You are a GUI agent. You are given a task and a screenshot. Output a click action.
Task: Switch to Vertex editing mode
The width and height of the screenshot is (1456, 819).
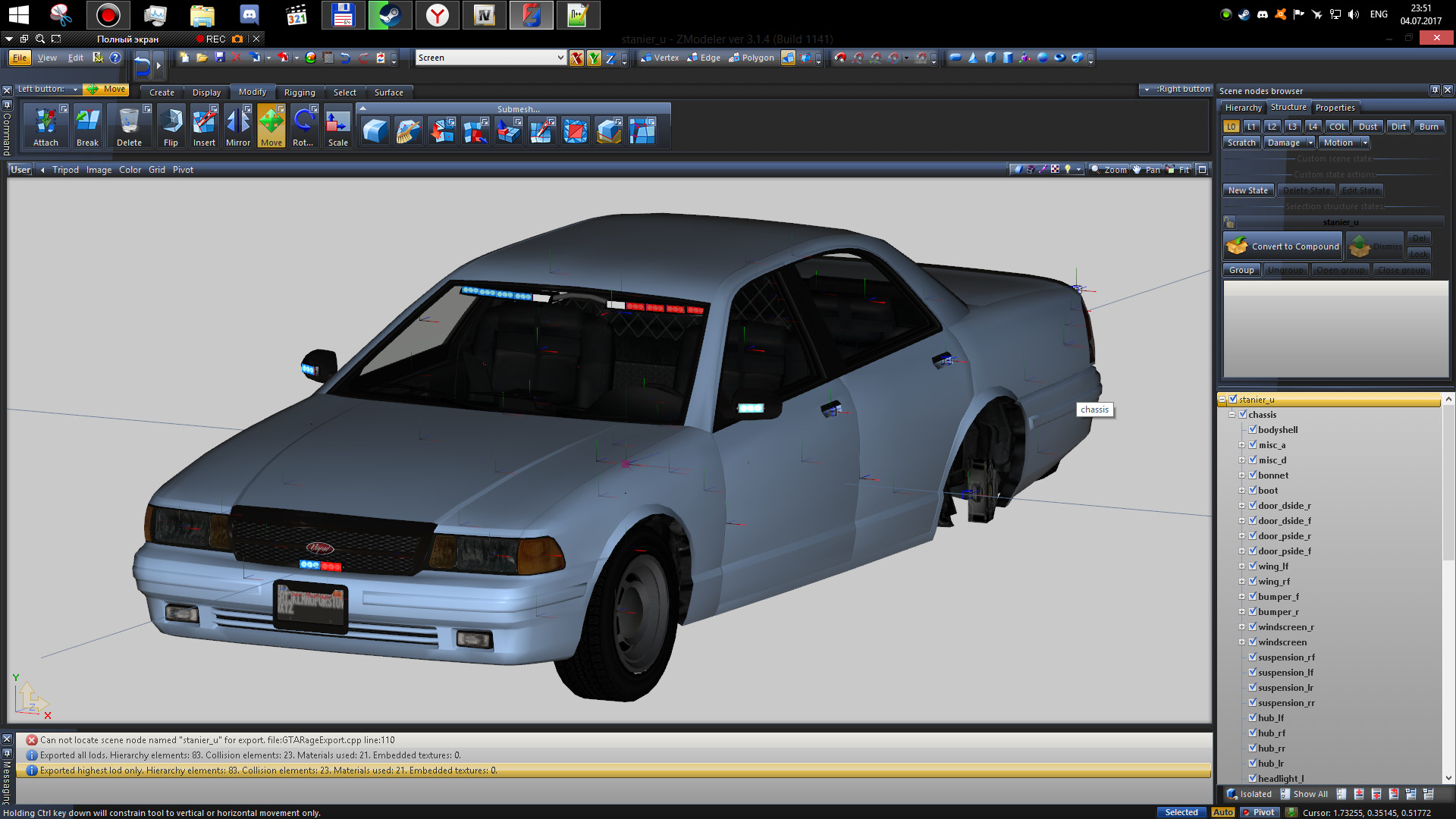tap(660, 58)
